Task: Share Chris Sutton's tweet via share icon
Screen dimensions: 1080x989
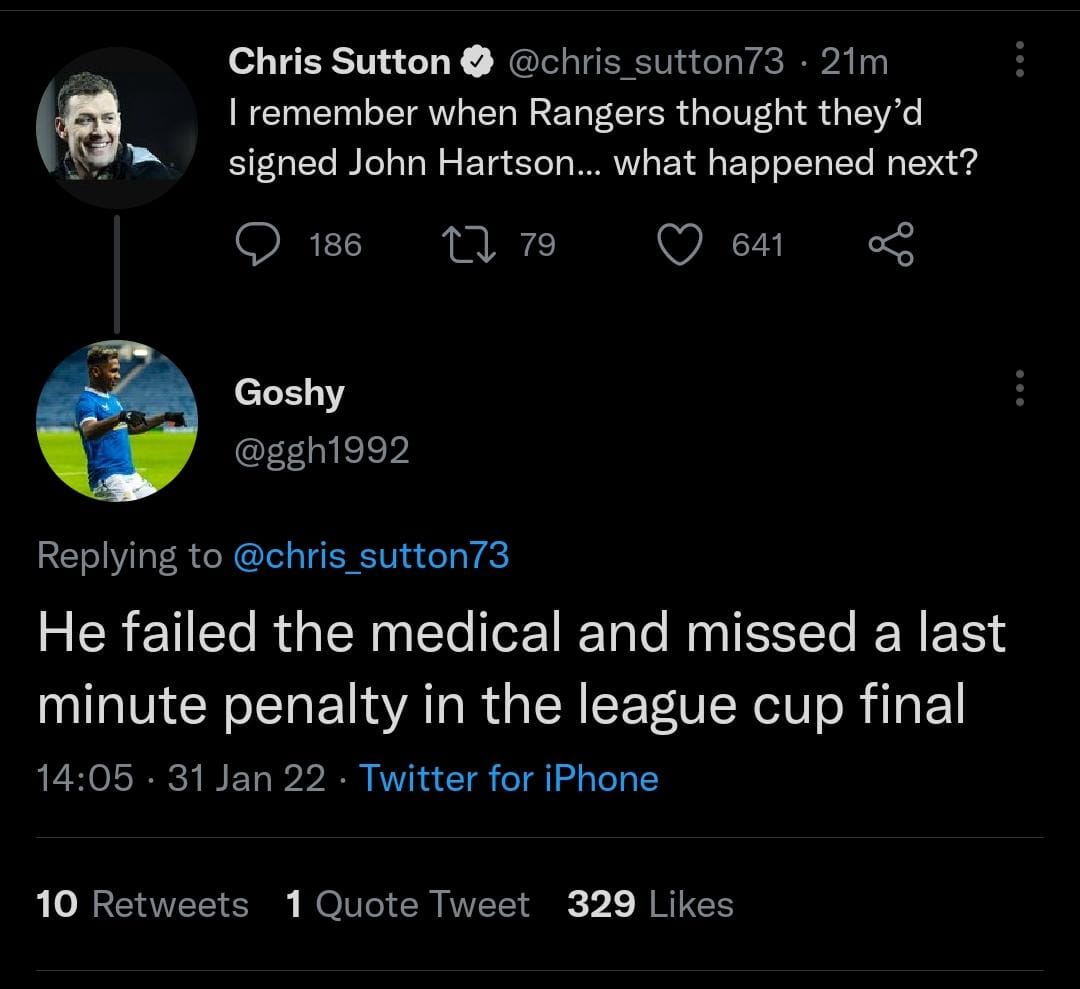Action: [891, 244]
